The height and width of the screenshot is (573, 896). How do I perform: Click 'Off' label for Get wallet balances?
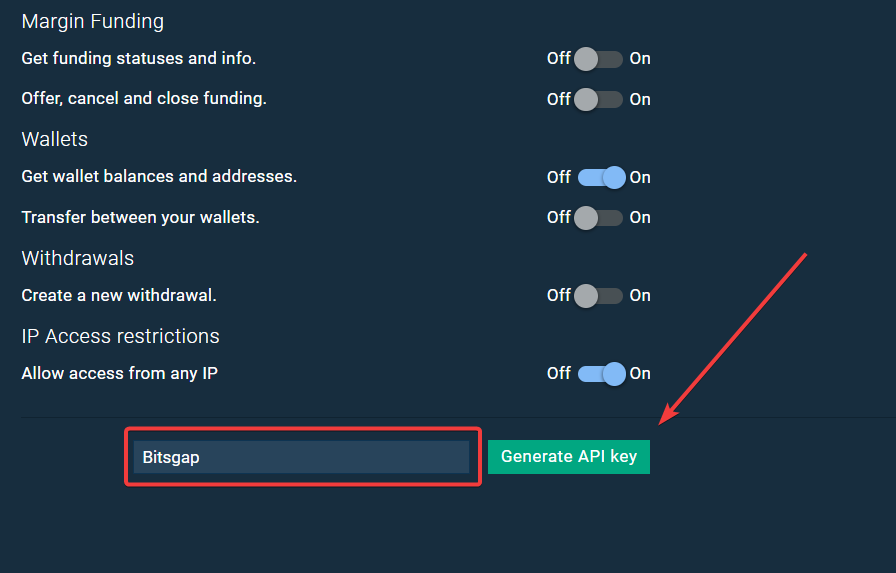click(x=558, y=177)
